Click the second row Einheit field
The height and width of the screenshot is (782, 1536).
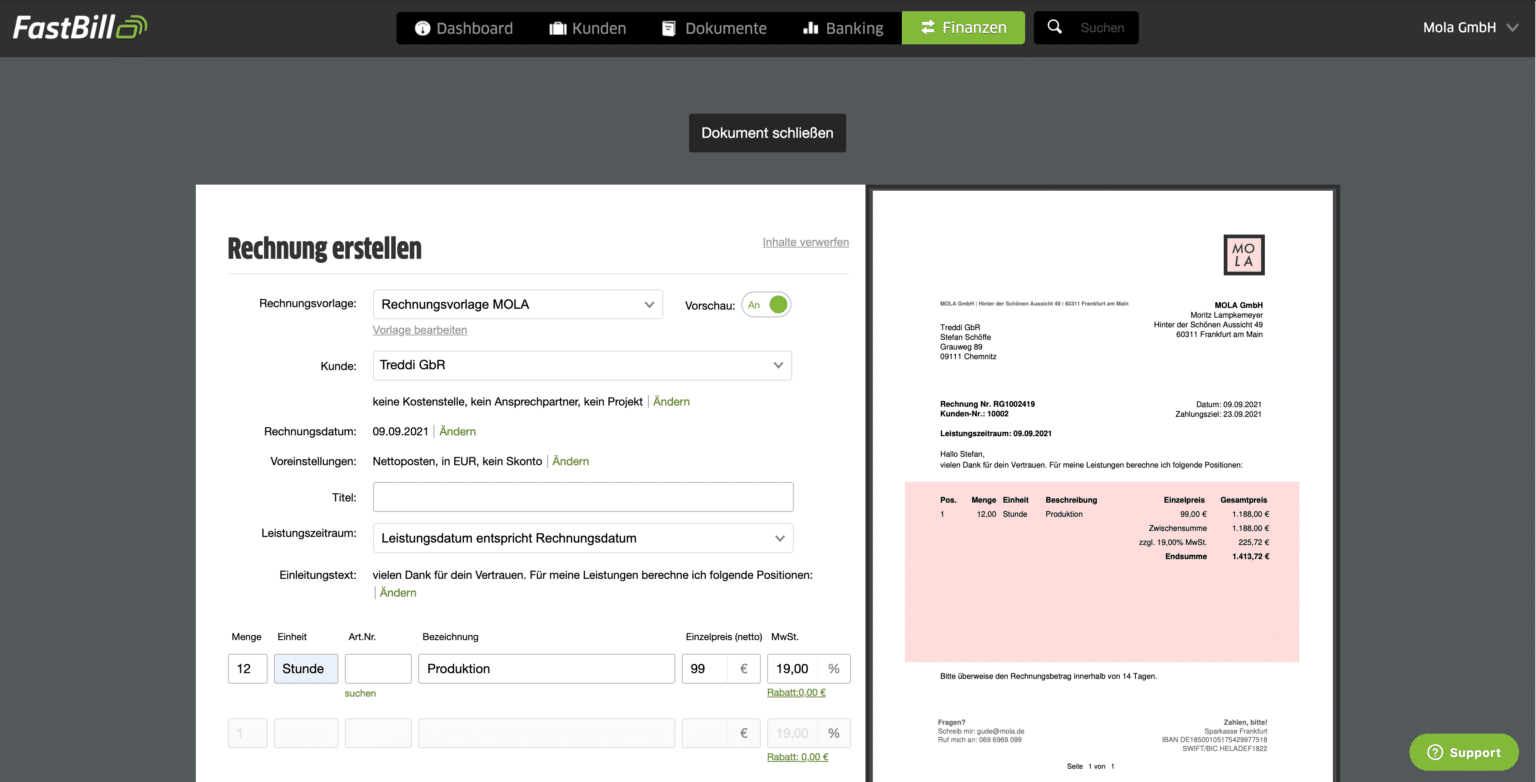pos(306,733)
